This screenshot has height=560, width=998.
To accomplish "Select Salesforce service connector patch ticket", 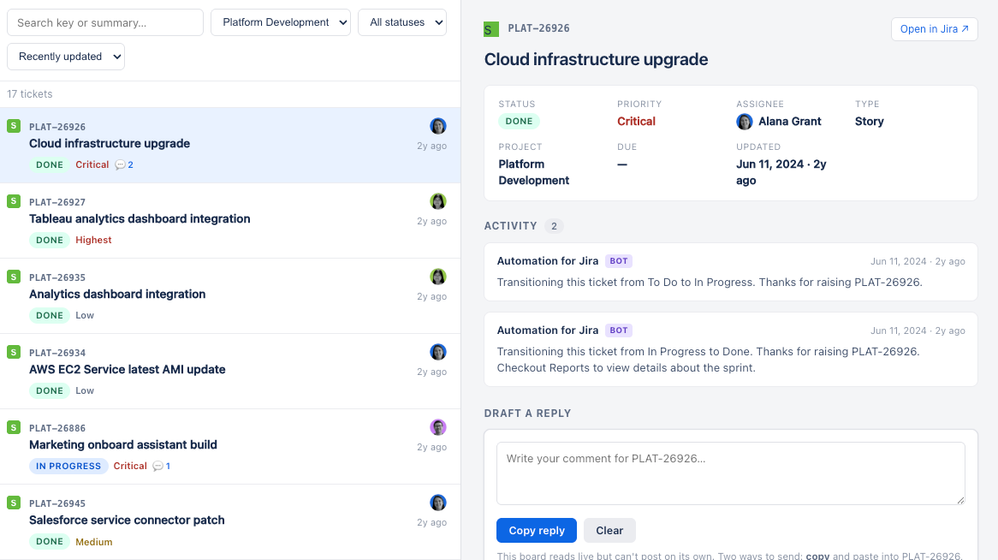I will tap(230, 522).
